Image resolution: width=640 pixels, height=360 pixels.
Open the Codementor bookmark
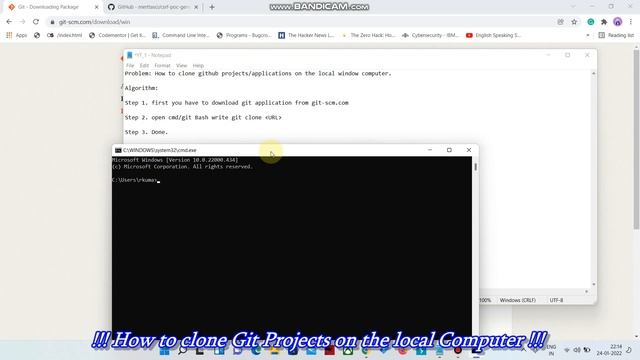coord(117,36)
